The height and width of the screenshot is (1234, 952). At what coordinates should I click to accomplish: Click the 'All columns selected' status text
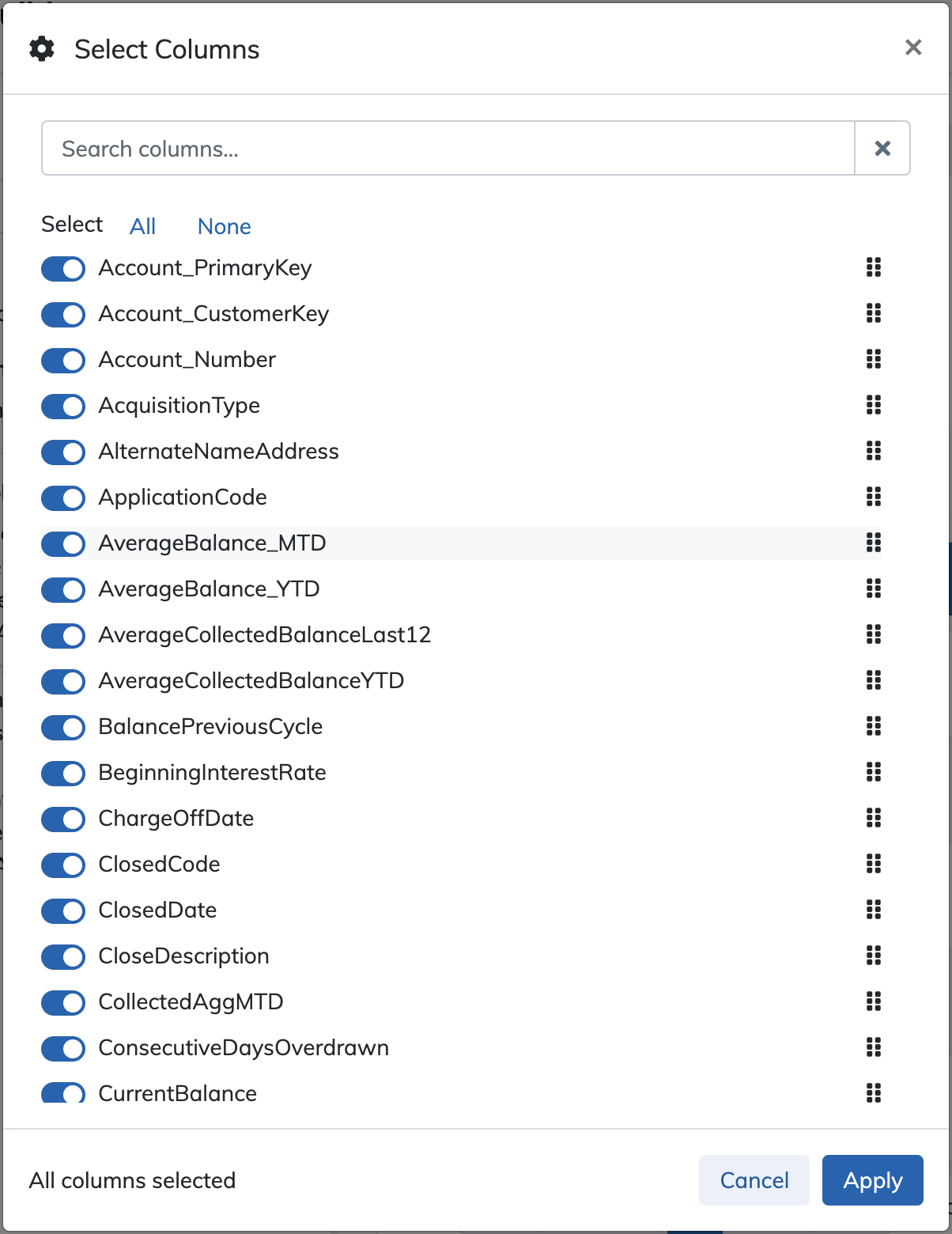click(132, 1180)
